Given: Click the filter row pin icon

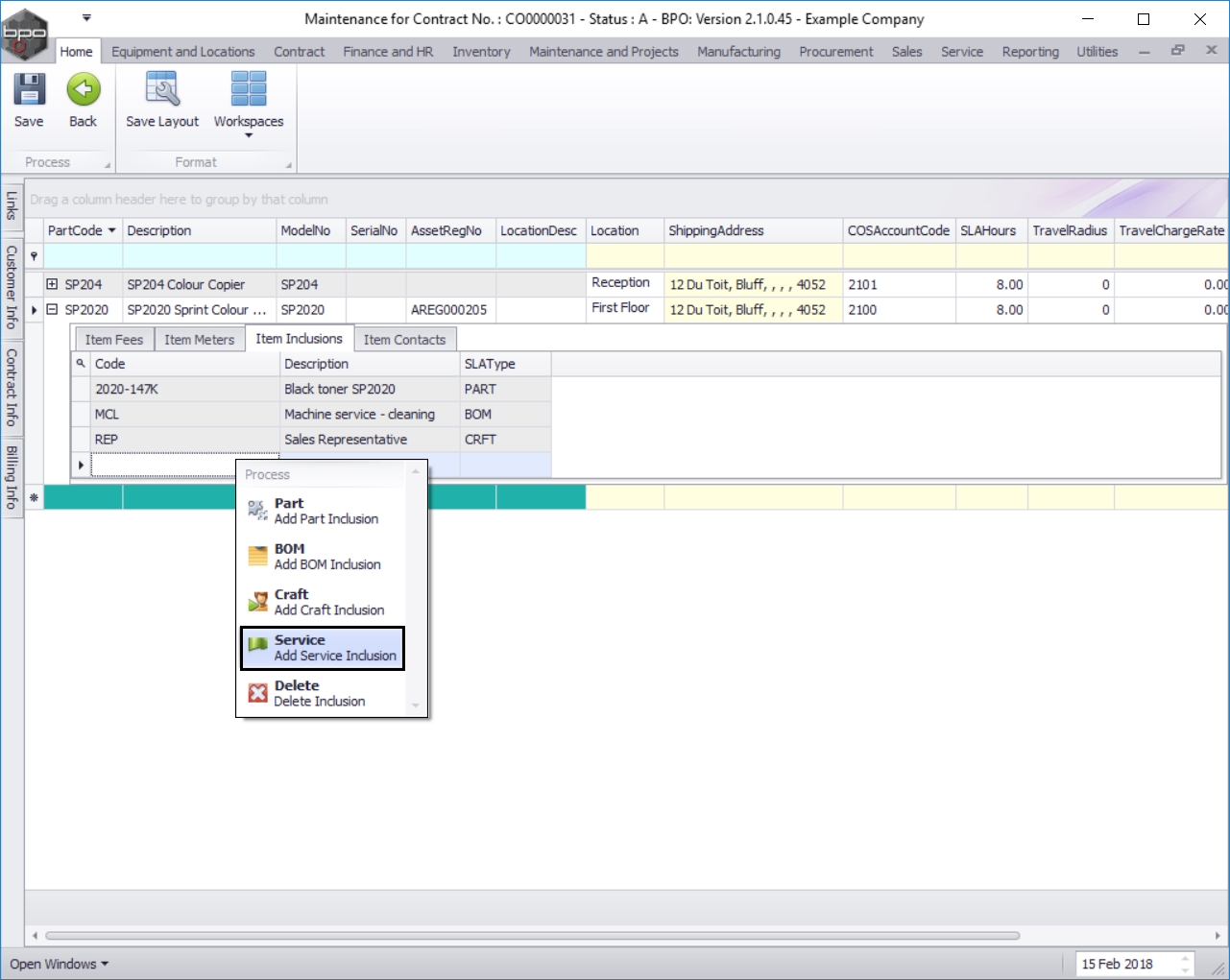Looking at the screenshot, I should pyautogui.click(x=35, y=256).
